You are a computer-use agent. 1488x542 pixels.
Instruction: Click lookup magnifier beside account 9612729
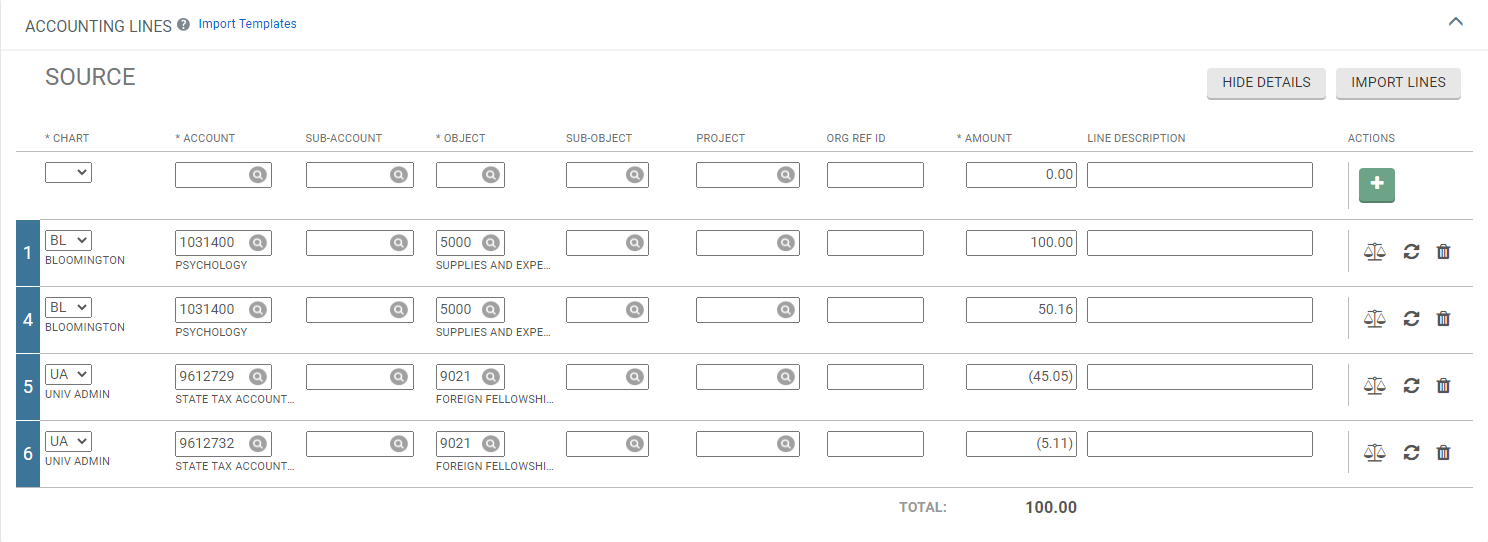point(257,377)
